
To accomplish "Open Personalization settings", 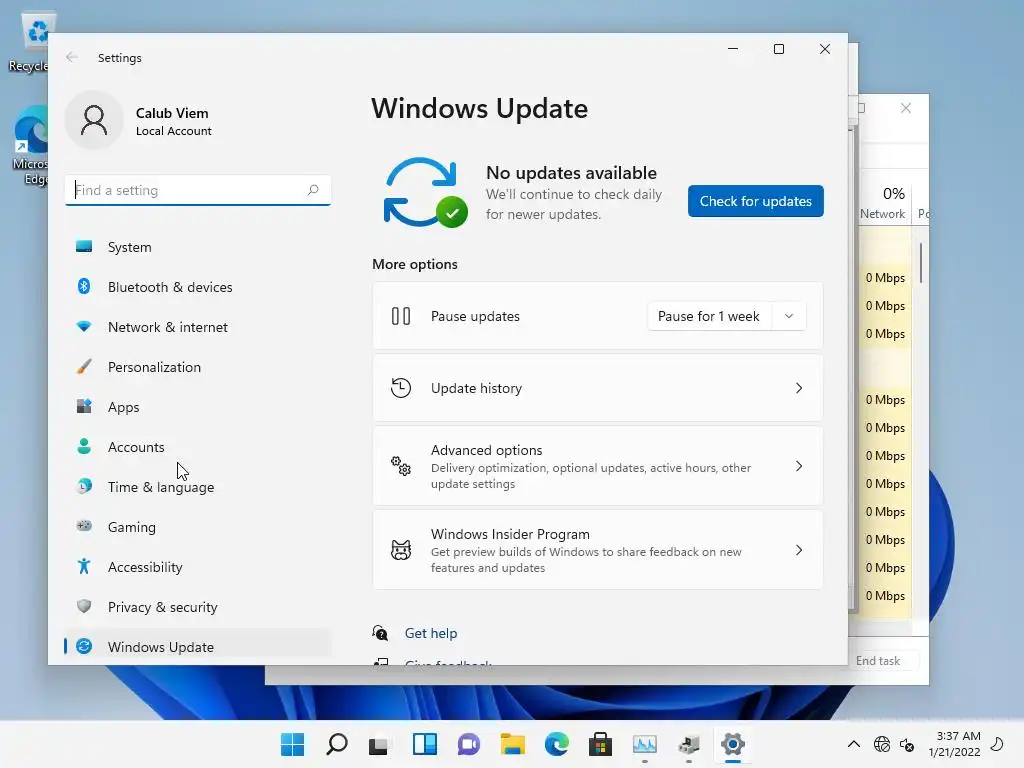I will (198, 366).
